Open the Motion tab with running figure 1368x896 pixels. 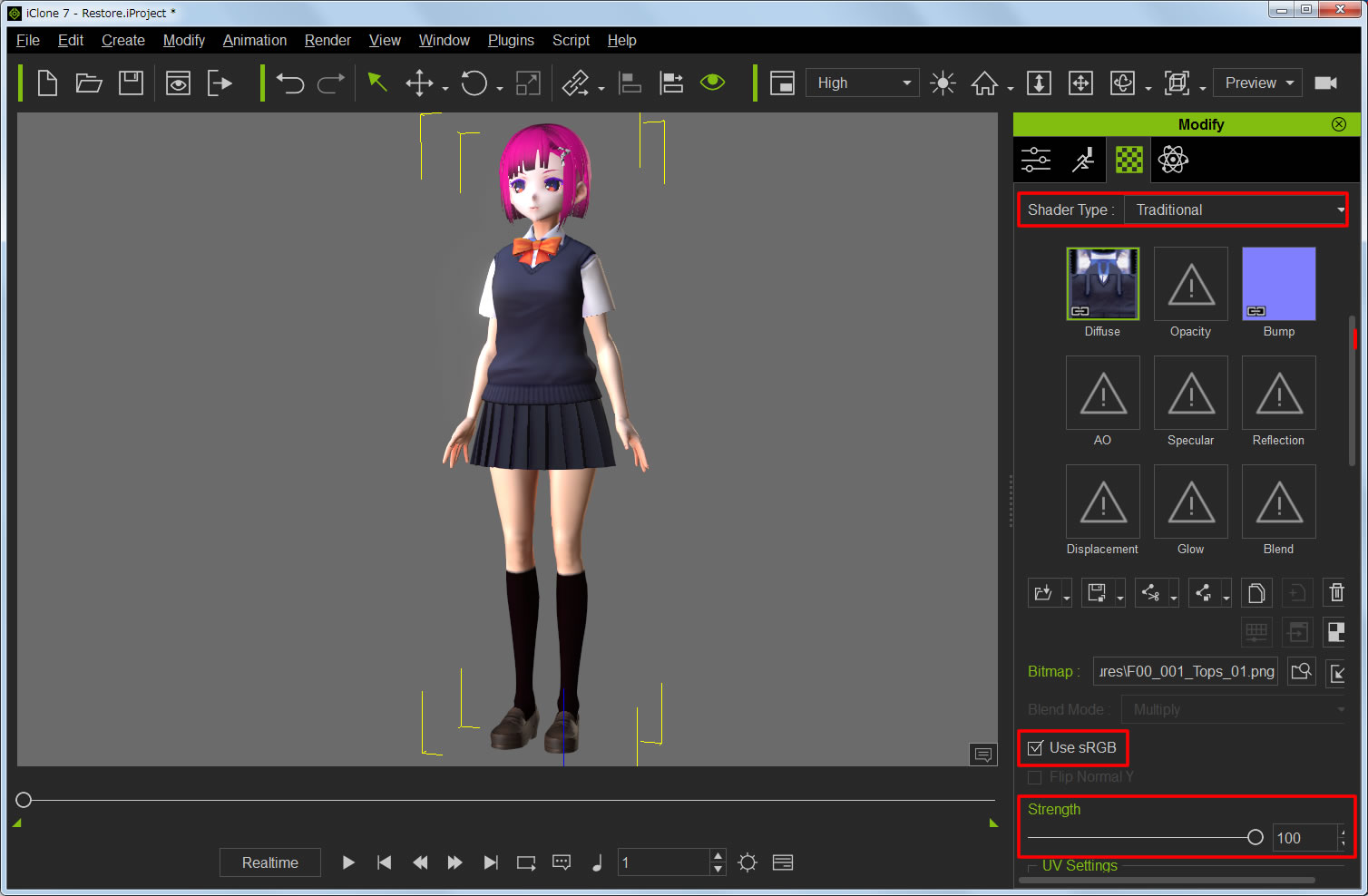1083,160
